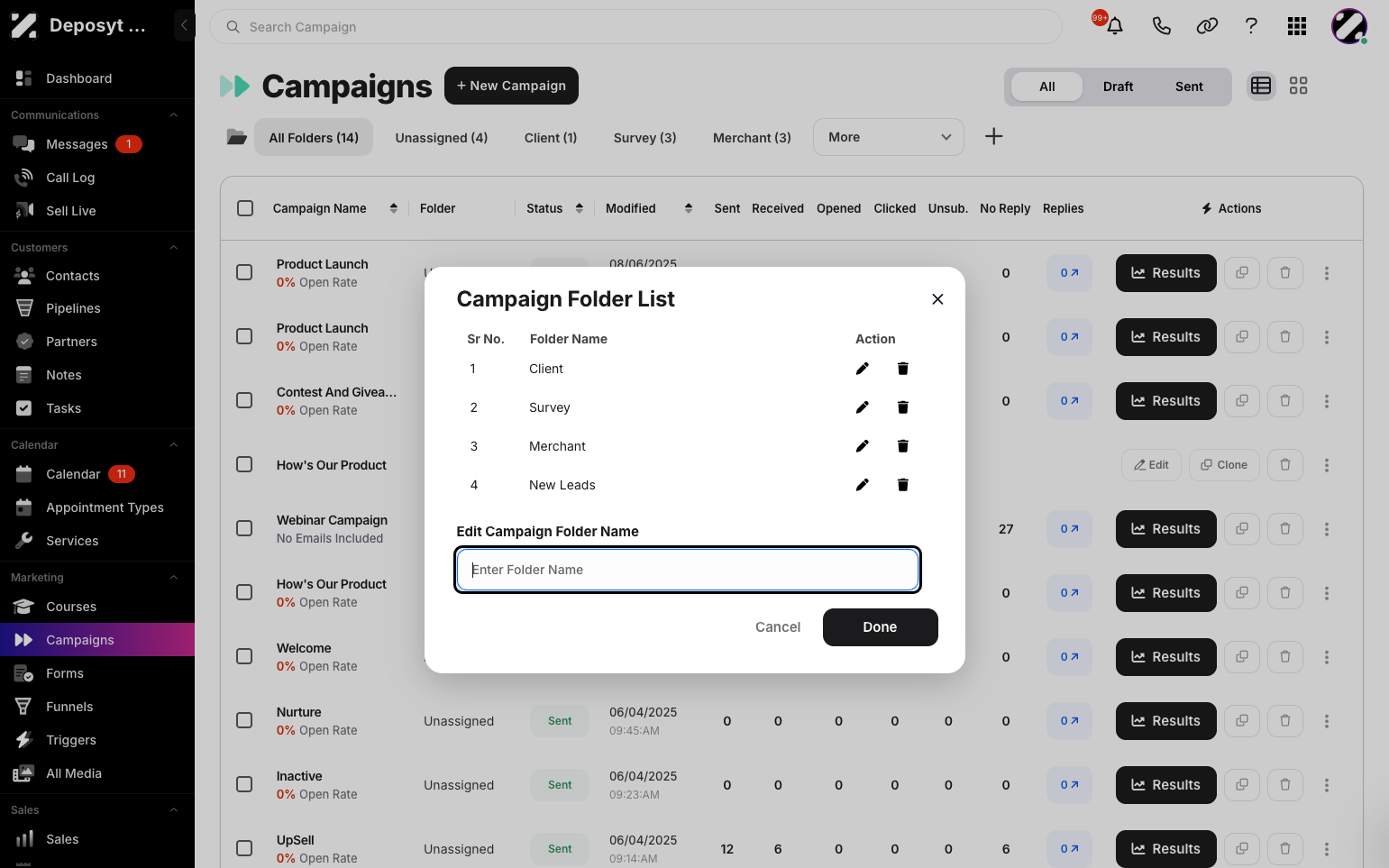Screen dimensions: 1389x868
Task: Toggle the select all campaigns checkbox
Action: [x=245, y=208]
